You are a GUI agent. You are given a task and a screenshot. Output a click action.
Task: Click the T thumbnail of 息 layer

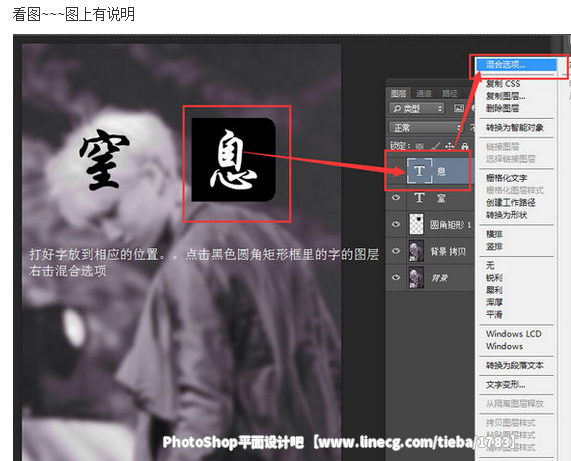pos(420,170)
